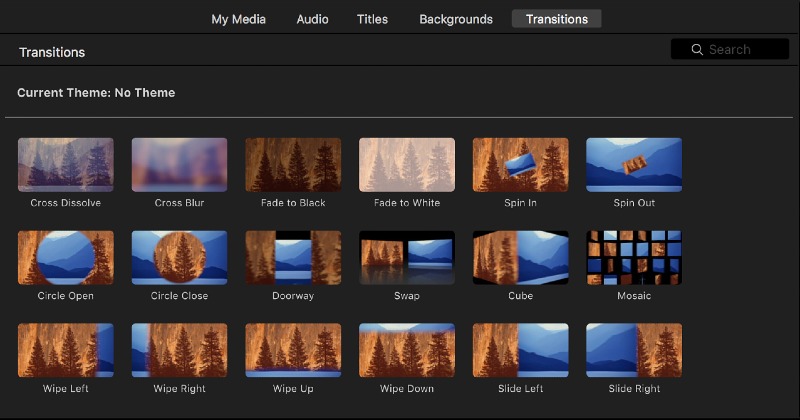
Task: Select the Wipe Left transition thumbnail
Action: pos(66,350)
